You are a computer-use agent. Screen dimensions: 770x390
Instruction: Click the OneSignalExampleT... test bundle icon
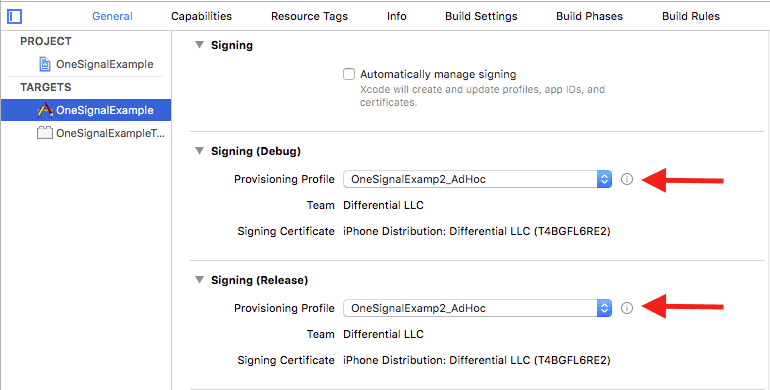point(45,133)
